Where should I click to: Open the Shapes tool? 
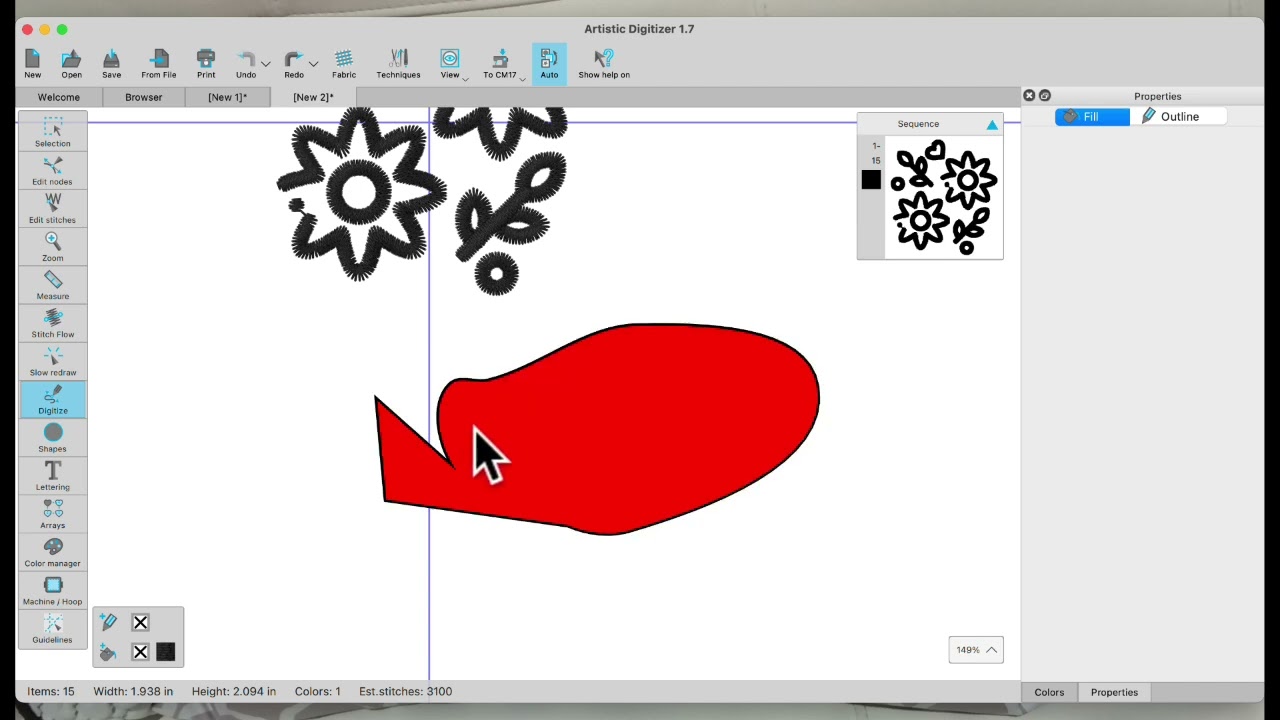53,437
